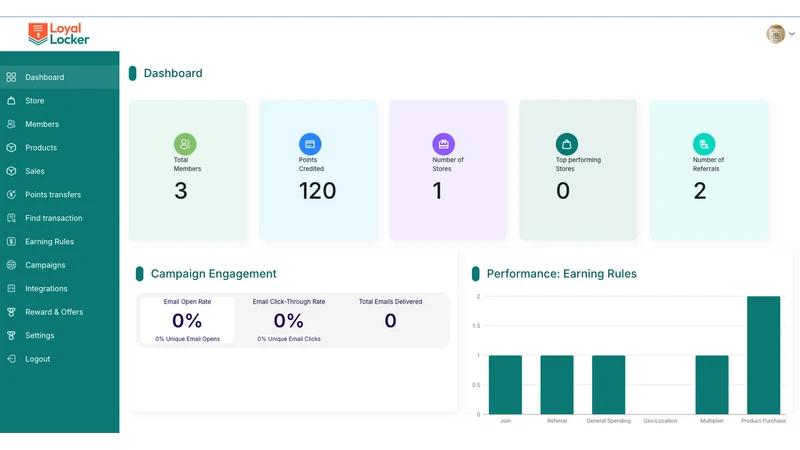Click the Geo-Location axis label
This screenshot has height=450, width=800.
tap(660, 421)
